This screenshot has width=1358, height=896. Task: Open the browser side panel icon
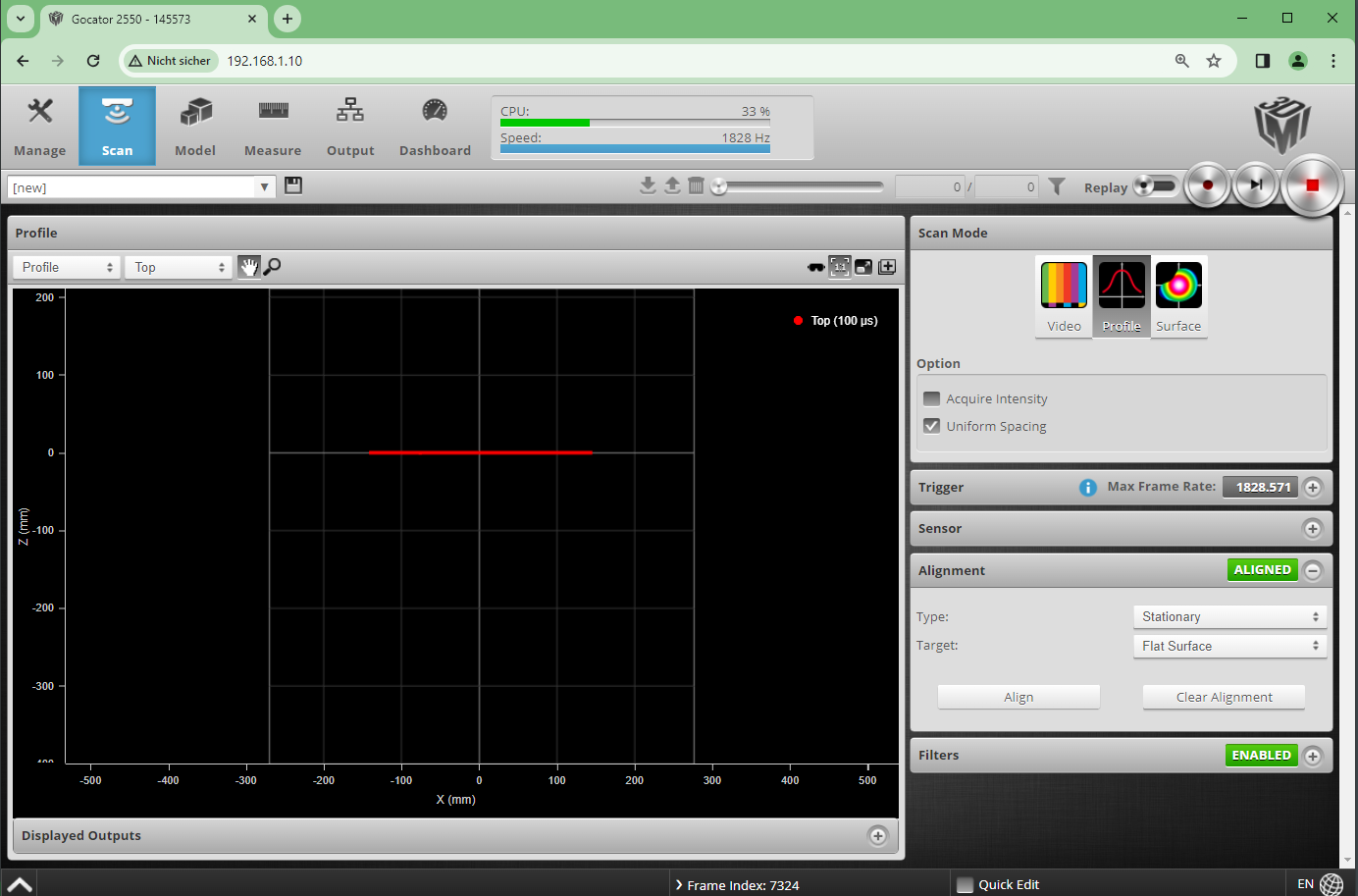[1263, 61]
